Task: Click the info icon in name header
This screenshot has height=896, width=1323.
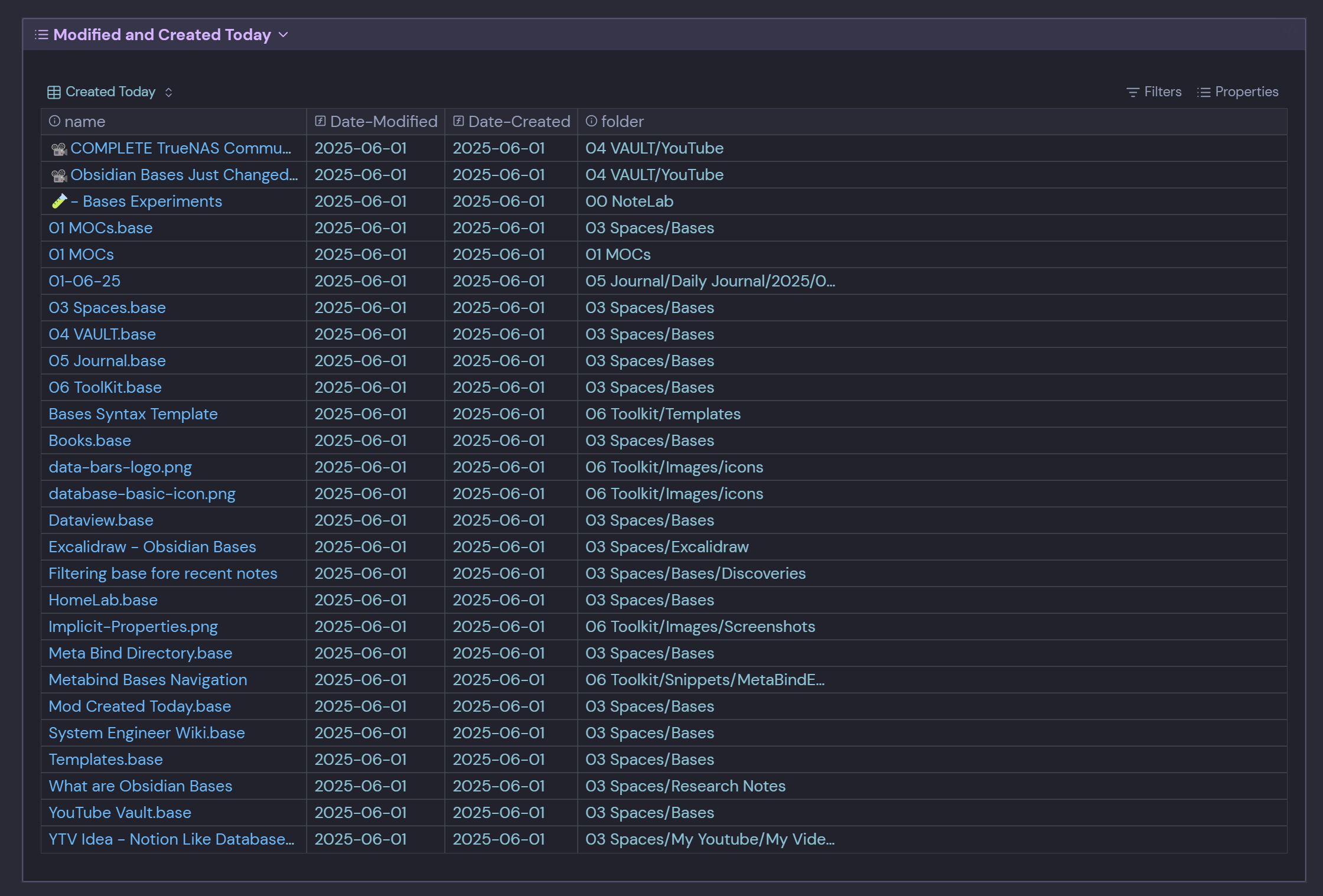Action: (x=54, y=121)
